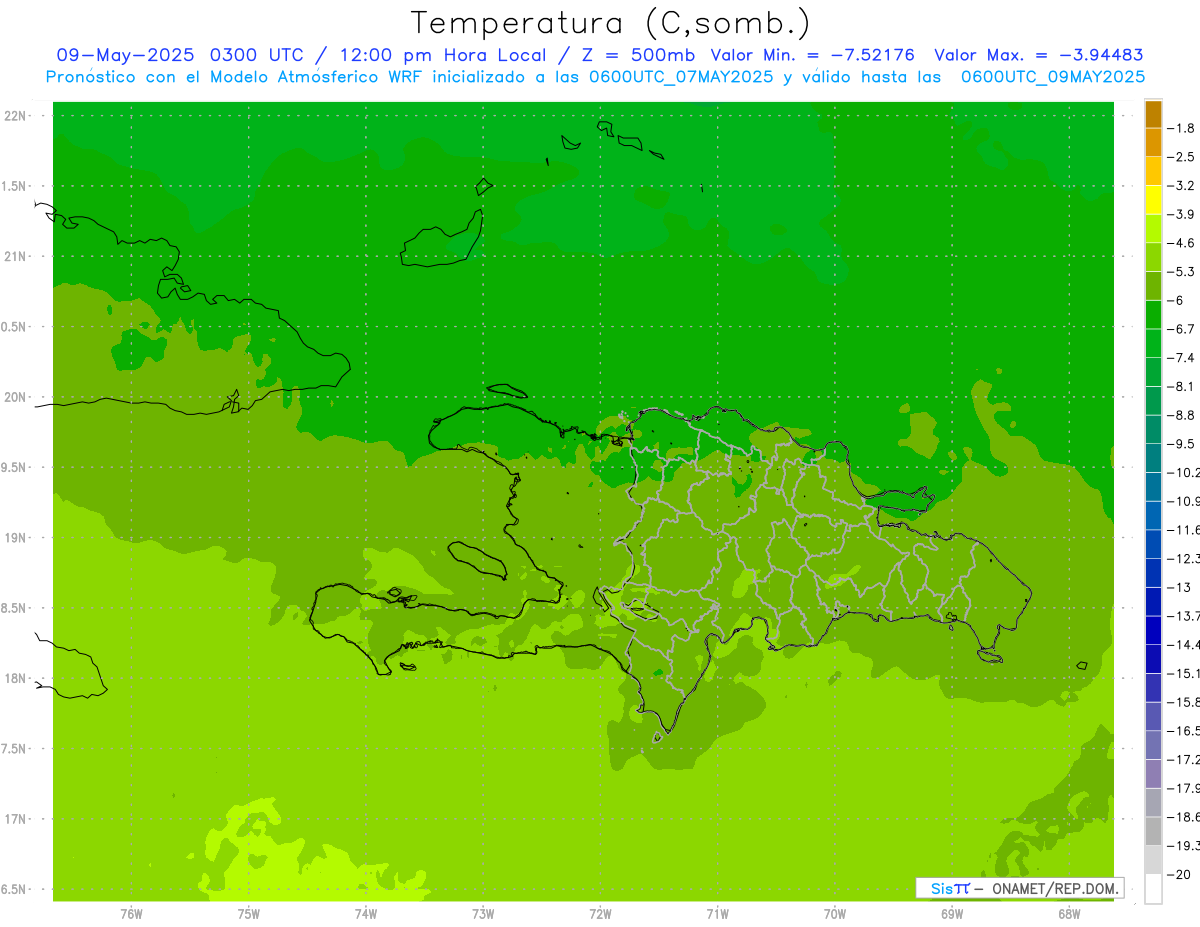Pick white swatch below -20 on color bar
This screenshot has width=1200, height=927.
tap(1153, 889)
